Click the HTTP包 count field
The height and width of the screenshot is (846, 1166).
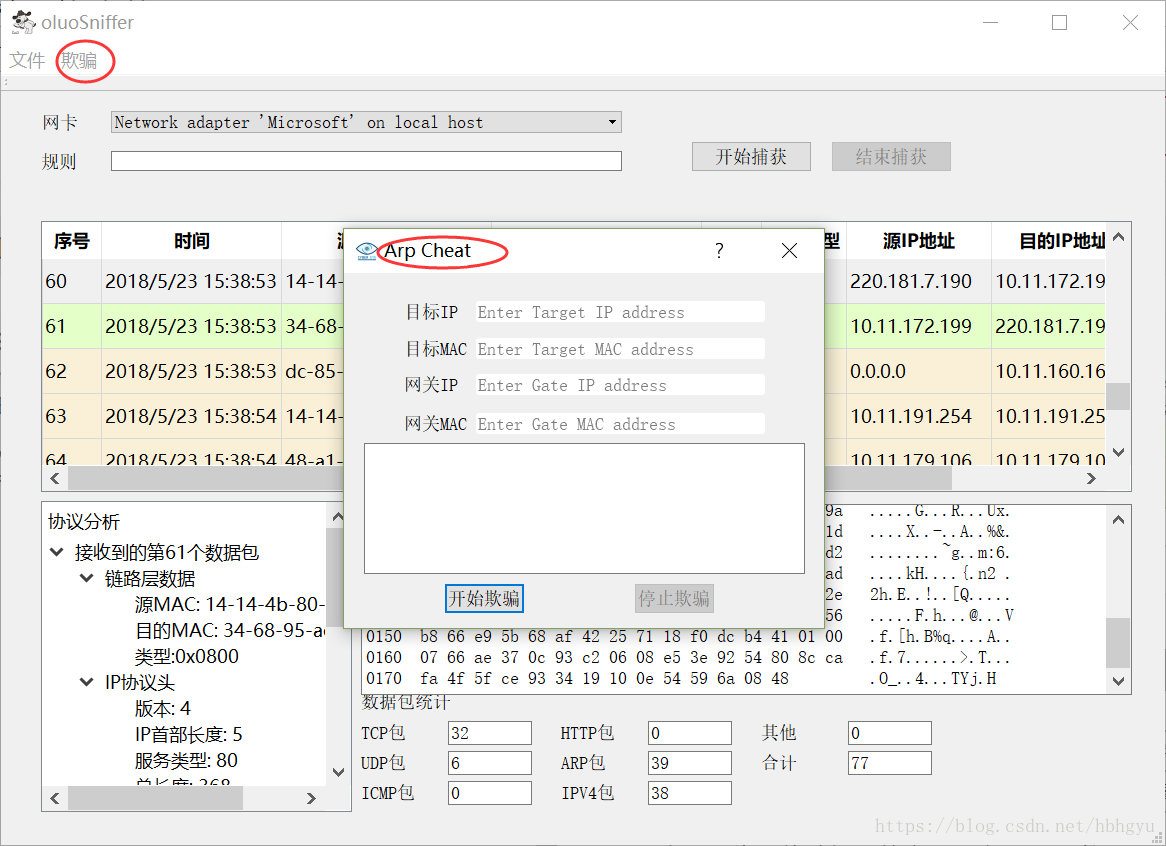tap(689, 733)
